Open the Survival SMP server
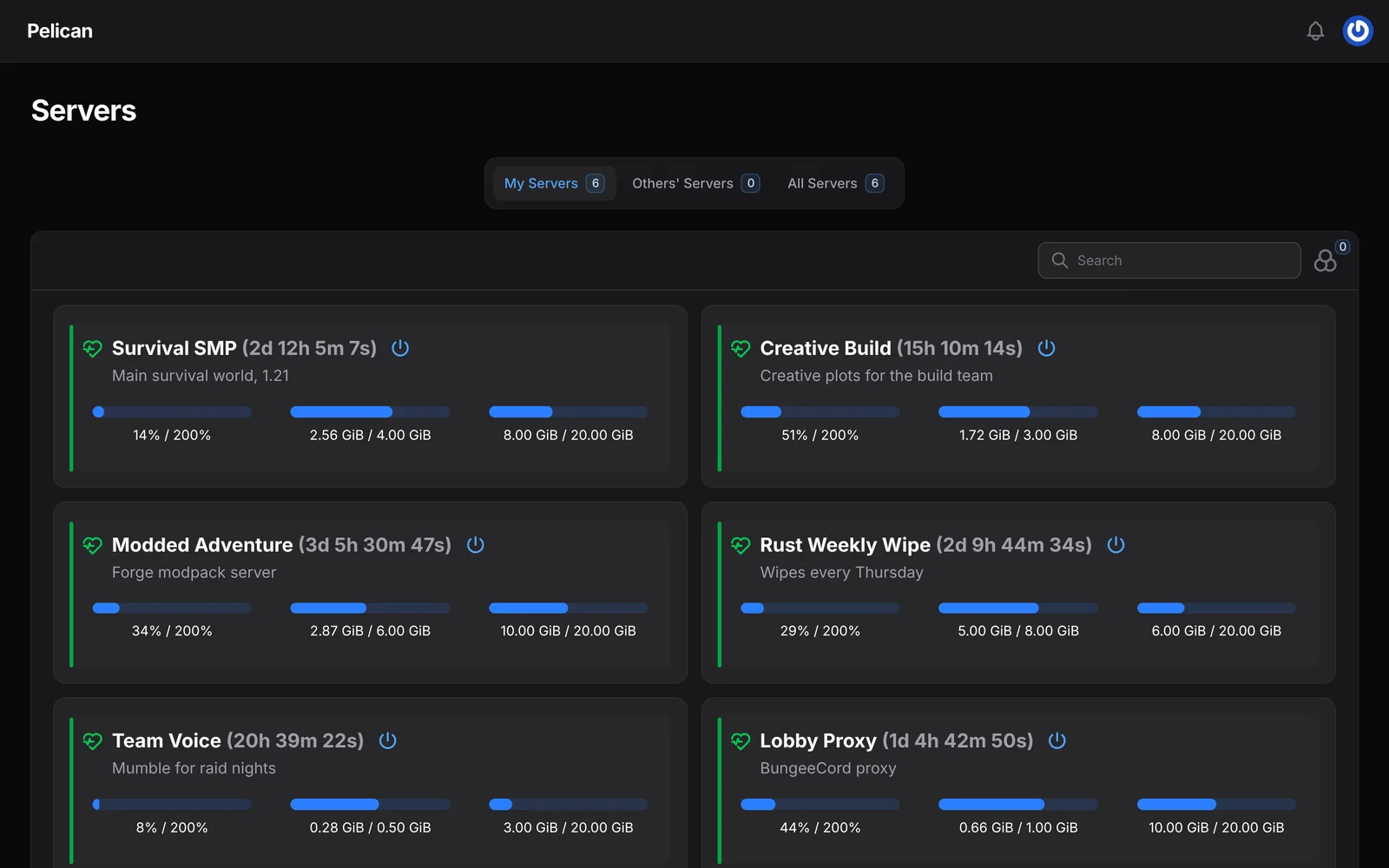Screen dimensions: 1389x868 (370, 396)
